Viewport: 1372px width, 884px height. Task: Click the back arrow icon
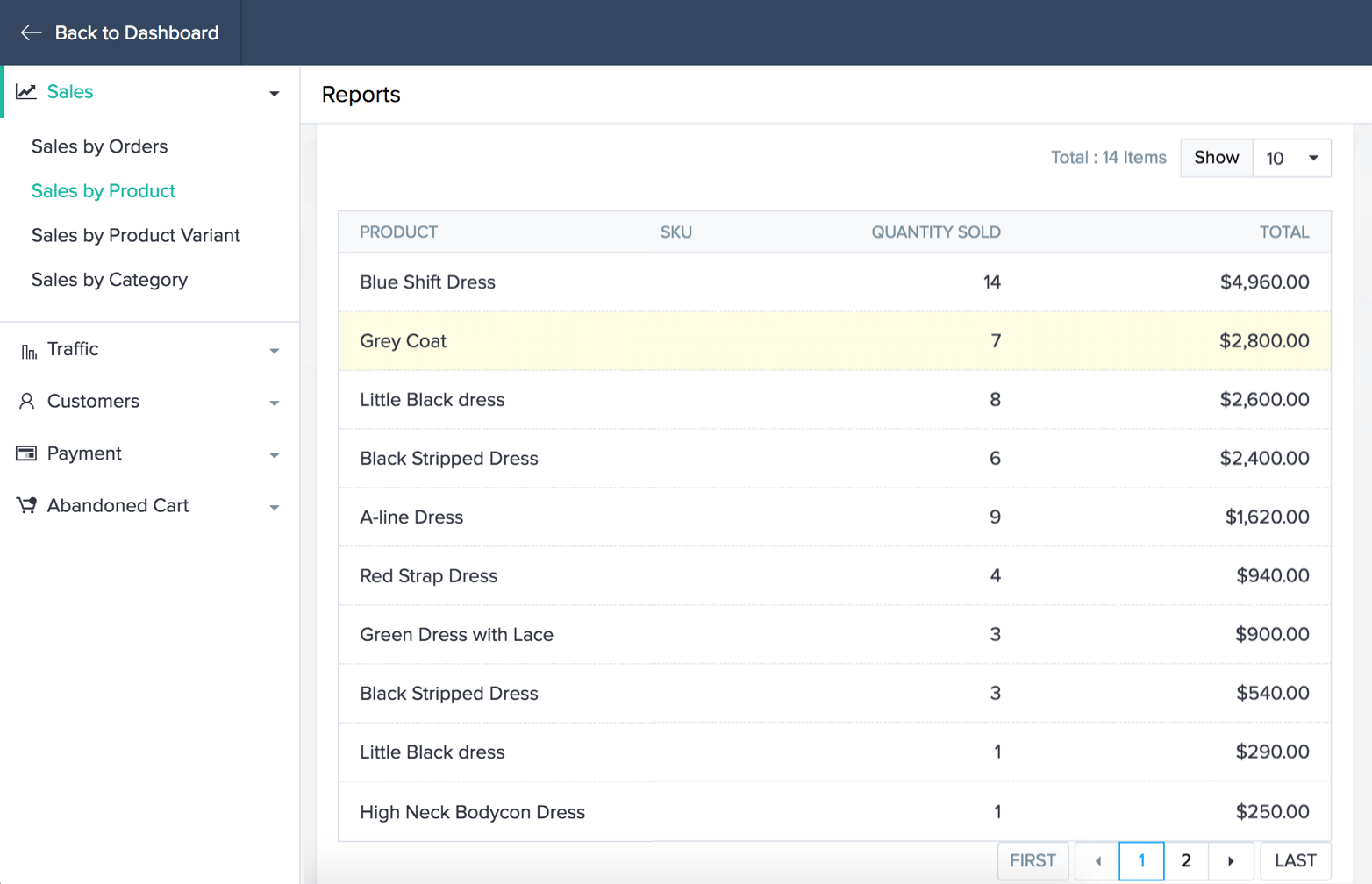(31, 33)
